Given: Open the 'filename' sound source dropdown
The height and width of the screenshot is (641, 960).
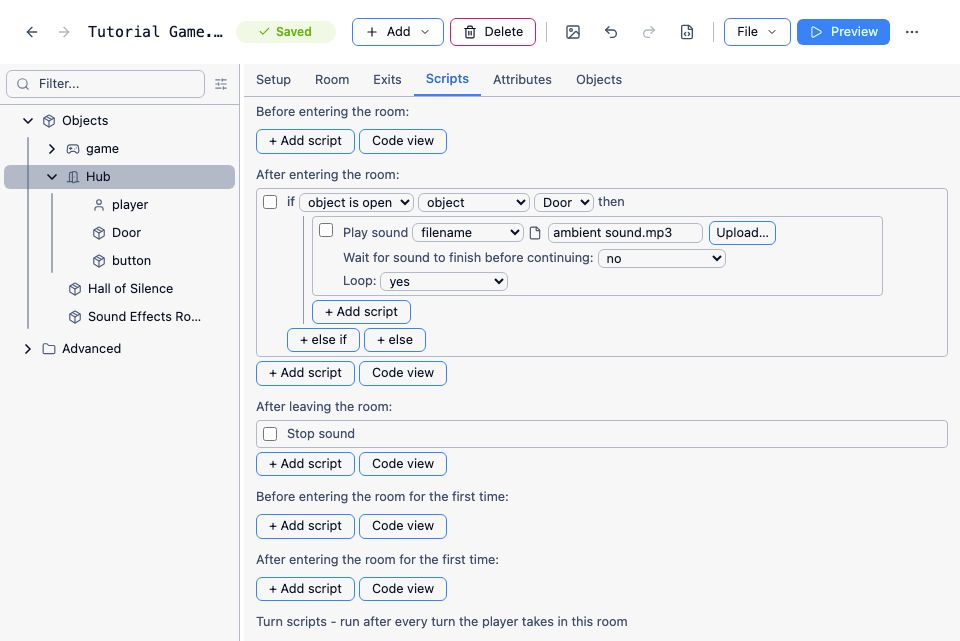Looking at the screenshot, I should tap(468, 233).
